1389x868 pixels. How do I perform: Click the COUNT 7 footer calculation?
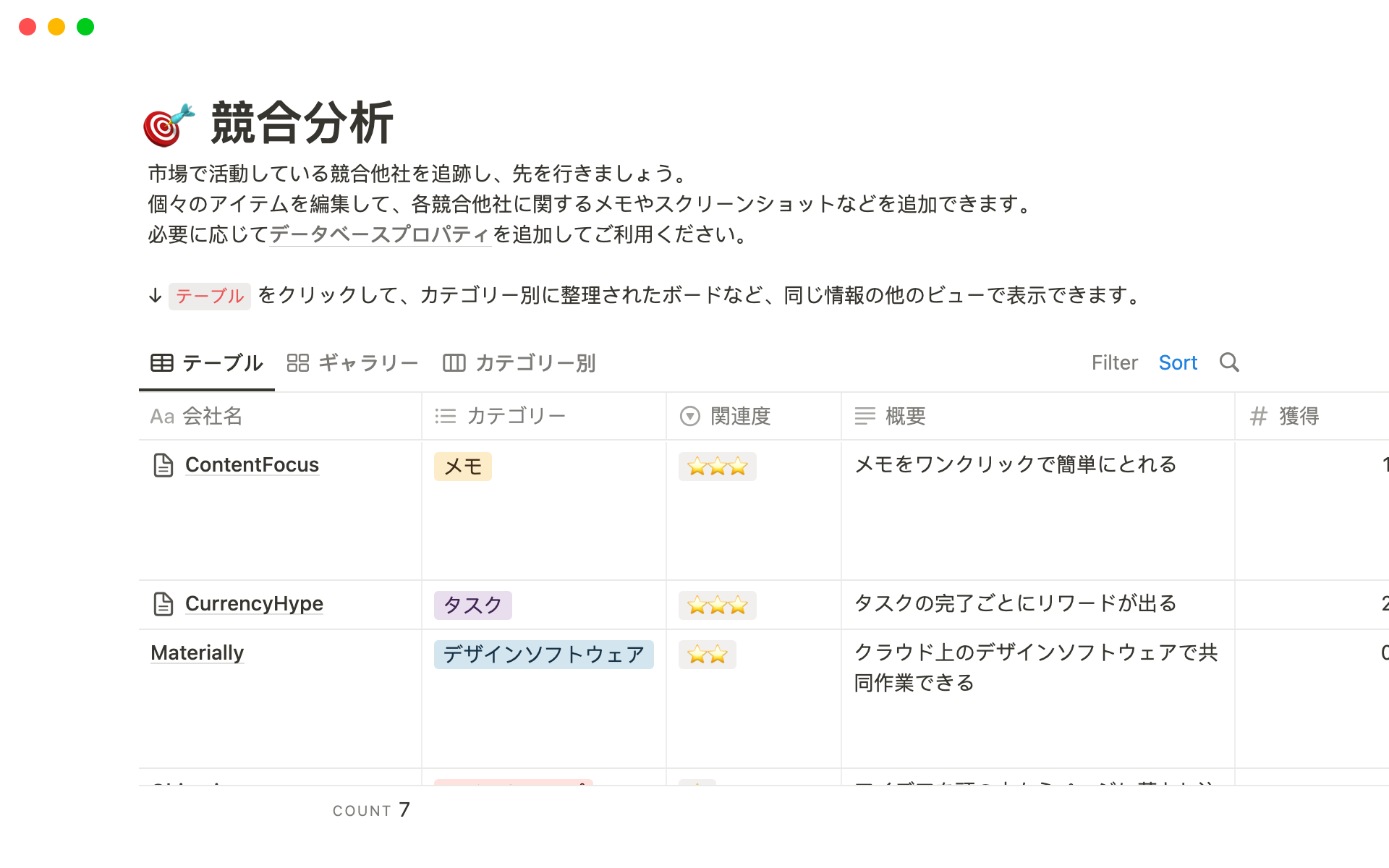(x=371, y=810)
